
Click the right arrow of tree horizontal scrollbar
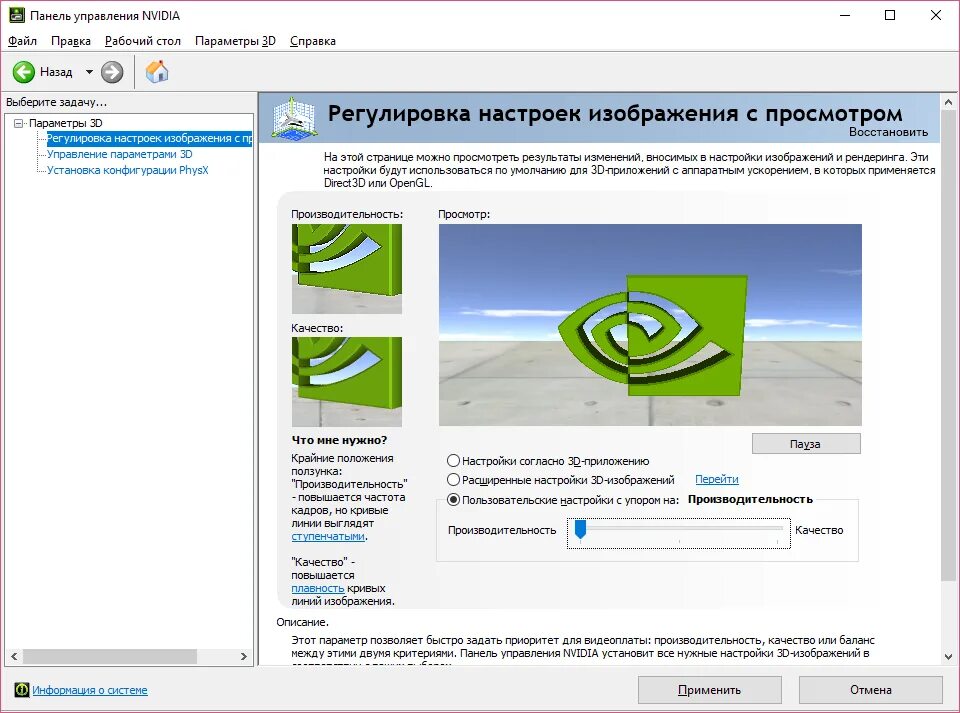tap(244, 657)
